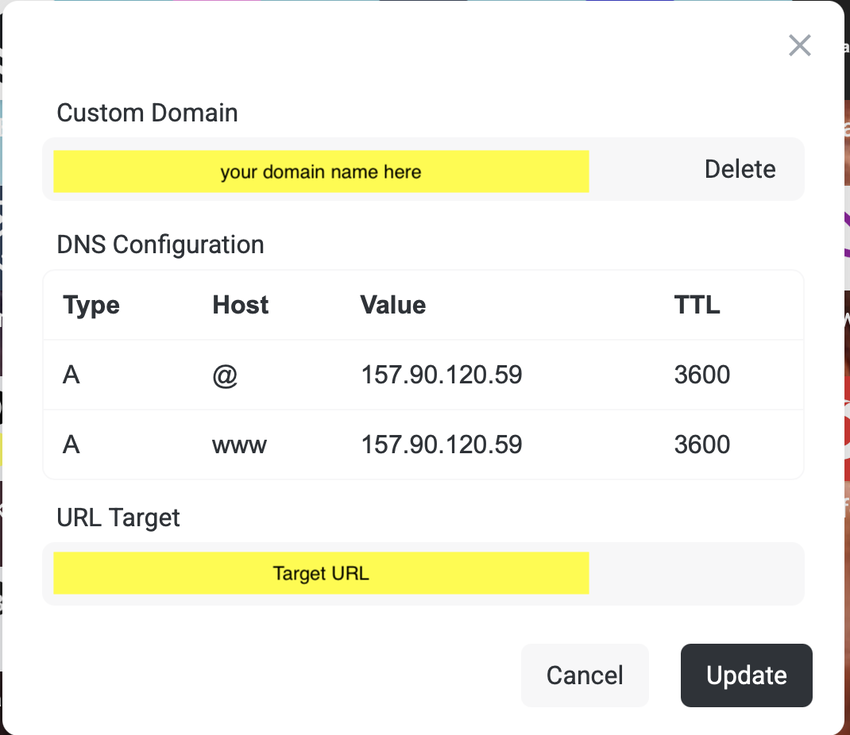
Task: Click record type A in the www row
Action: (x=71, y=445)
